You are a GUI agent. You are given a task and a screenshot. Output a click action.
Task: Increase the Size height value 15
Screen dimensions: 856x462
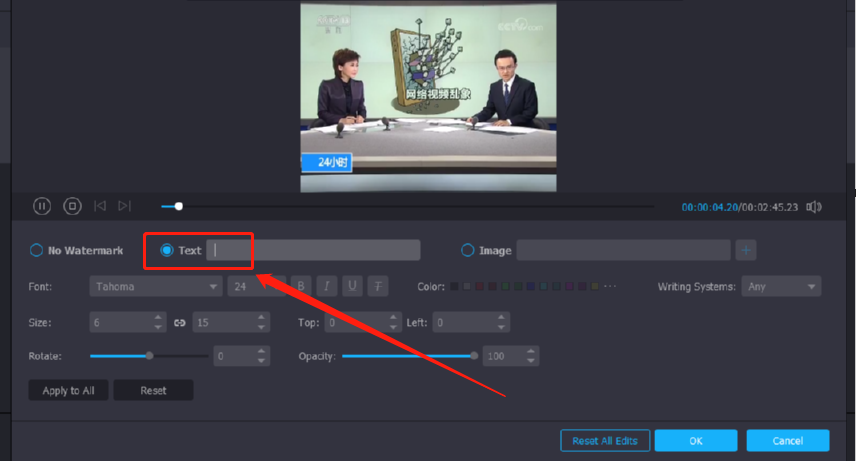click(x=261, y=317)
